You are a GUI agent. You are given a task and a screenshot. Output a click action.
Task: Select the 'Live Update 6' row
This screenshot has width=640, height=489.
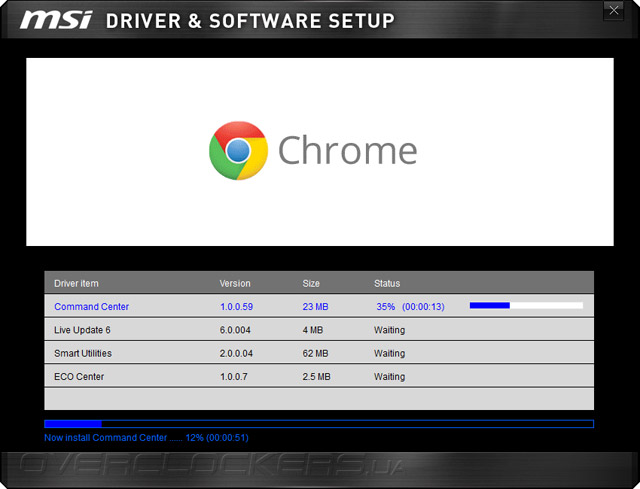pos(319,330)
